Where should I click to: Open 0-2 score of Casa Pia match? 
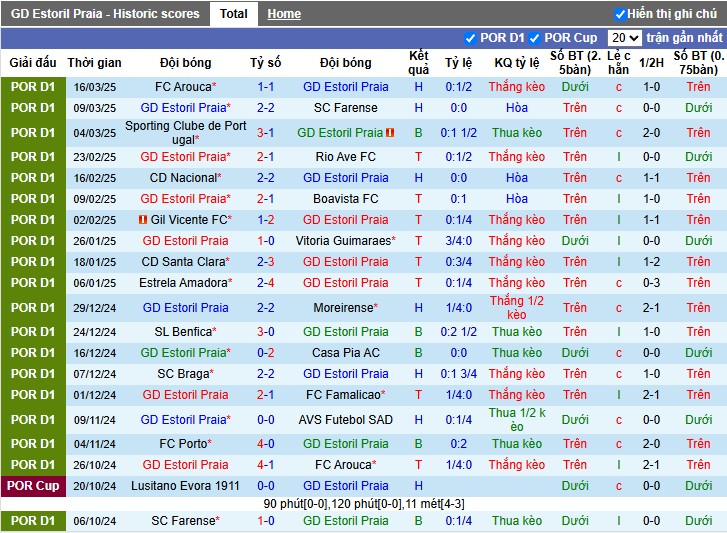[x=266, y=353]
